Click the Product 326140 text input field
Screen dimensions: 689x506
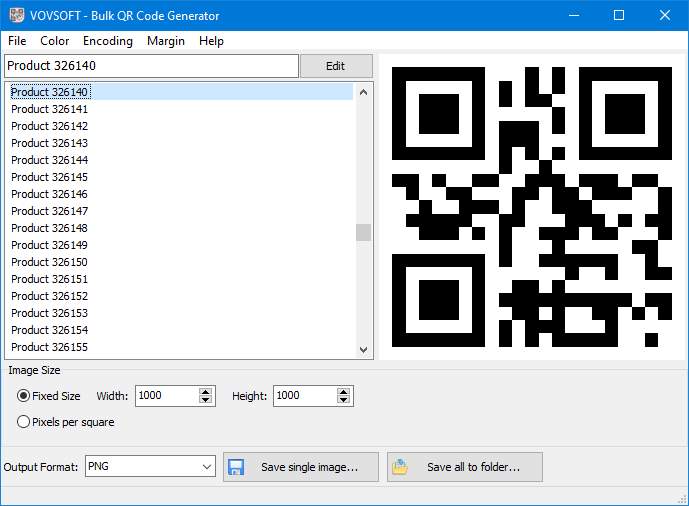point(150,66)
